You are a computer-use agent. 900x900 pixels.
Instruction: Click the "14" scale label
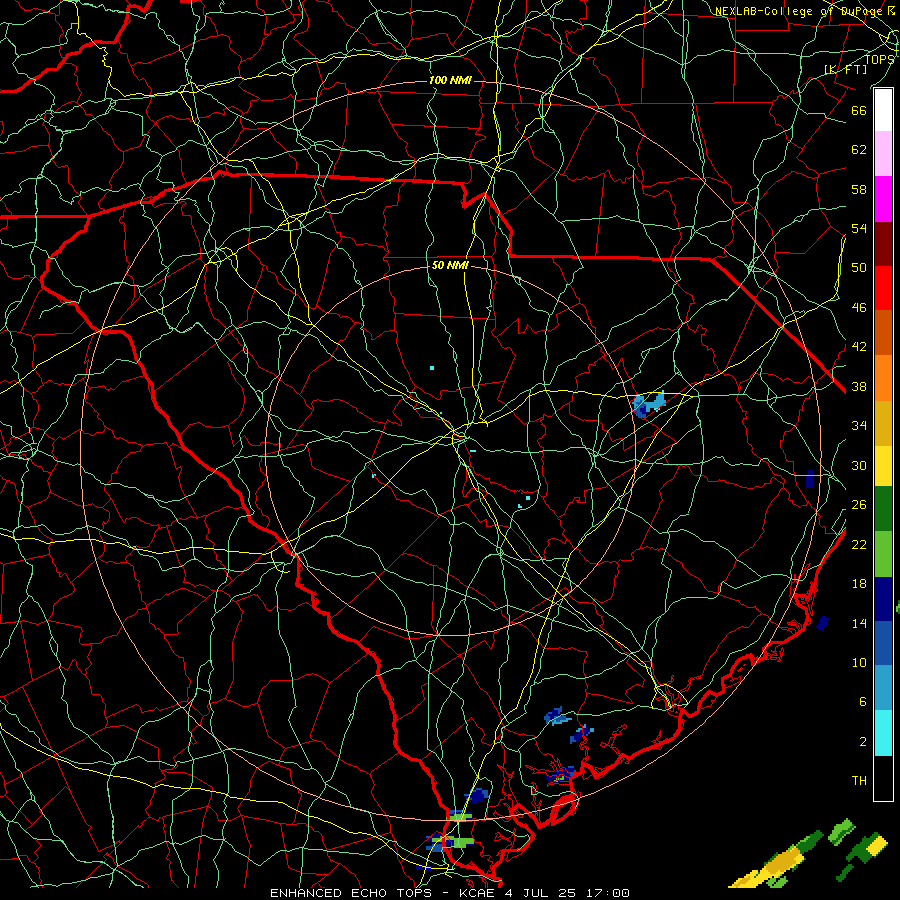coord(859,623)
